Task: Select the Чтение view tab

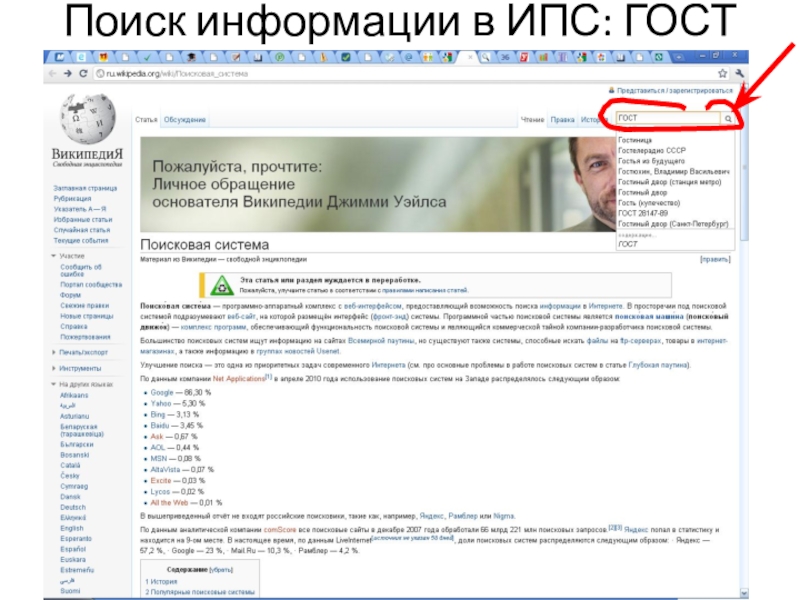Action: coord(532,120)
